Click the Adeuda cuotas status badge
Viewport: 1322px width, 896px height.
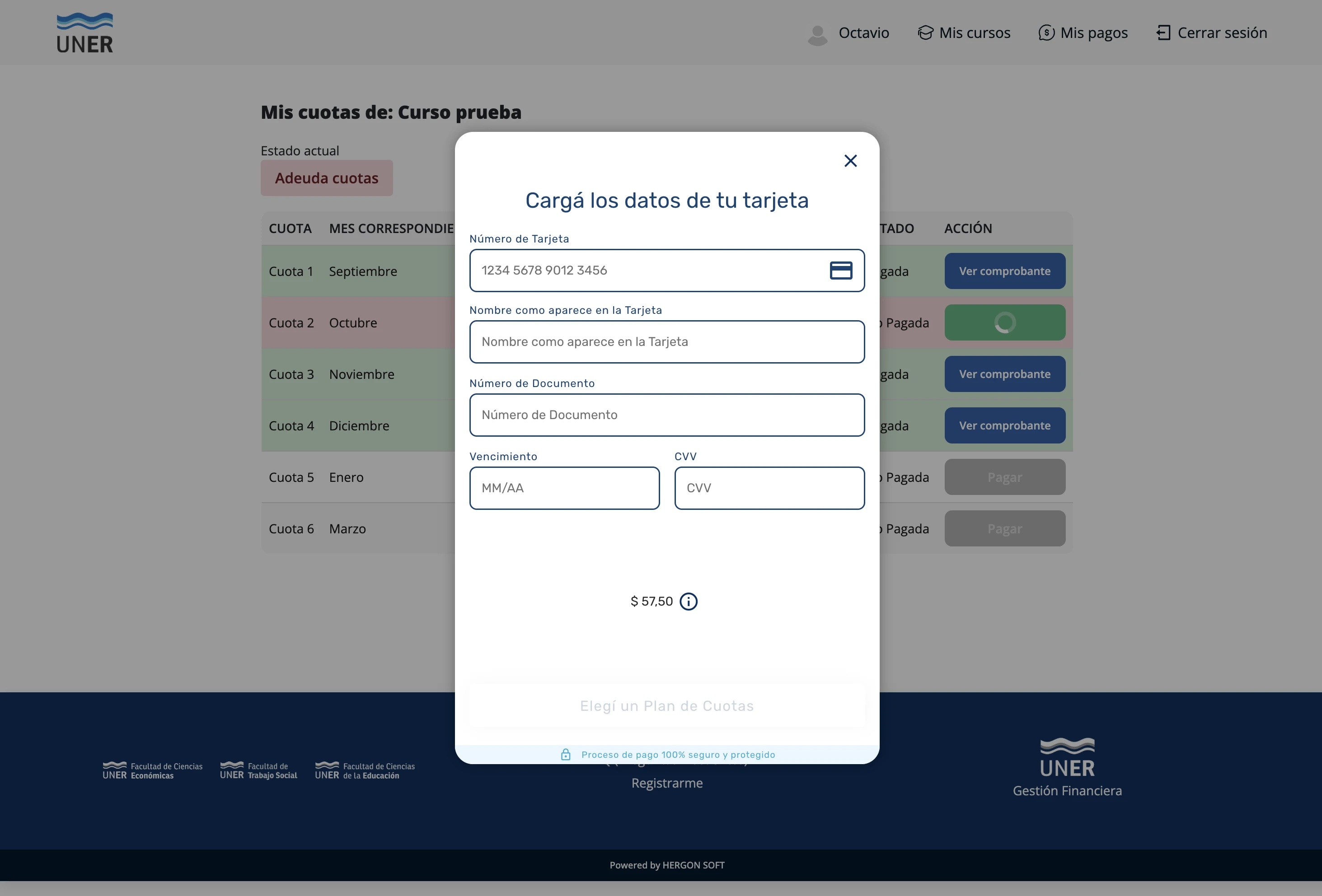(x=327, y=178)
